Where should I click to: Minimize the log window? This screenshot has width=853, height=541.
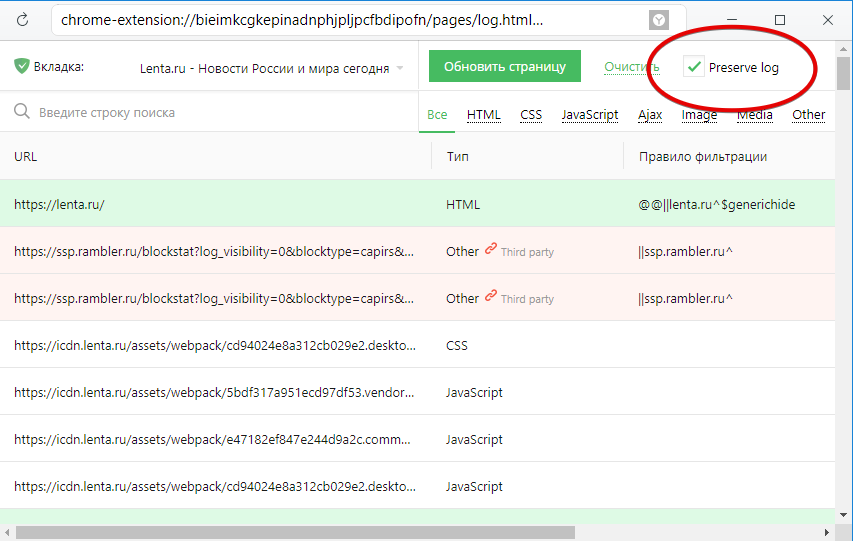coord(732,20)
